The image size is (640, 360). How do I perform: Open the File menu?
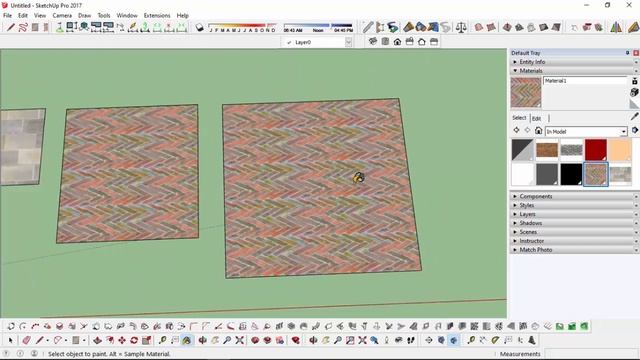pyautogui.click(x=7, y=16)
